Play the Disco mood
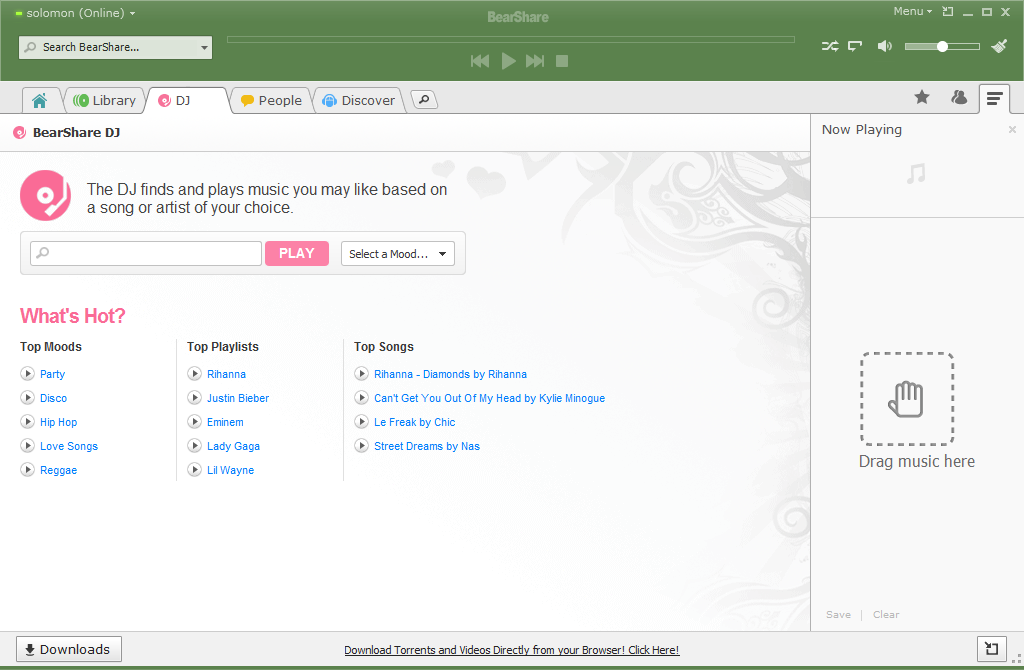Viewport: 1024px width, 670px height. 27,398
